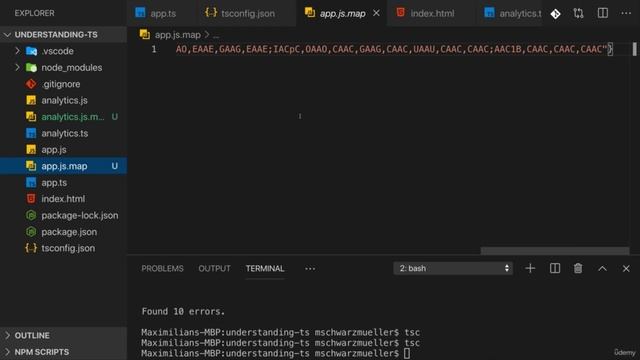Switch to the OUTPUT panel tab
The height and width of the screenshot is (360, 640).
[214, 269]
